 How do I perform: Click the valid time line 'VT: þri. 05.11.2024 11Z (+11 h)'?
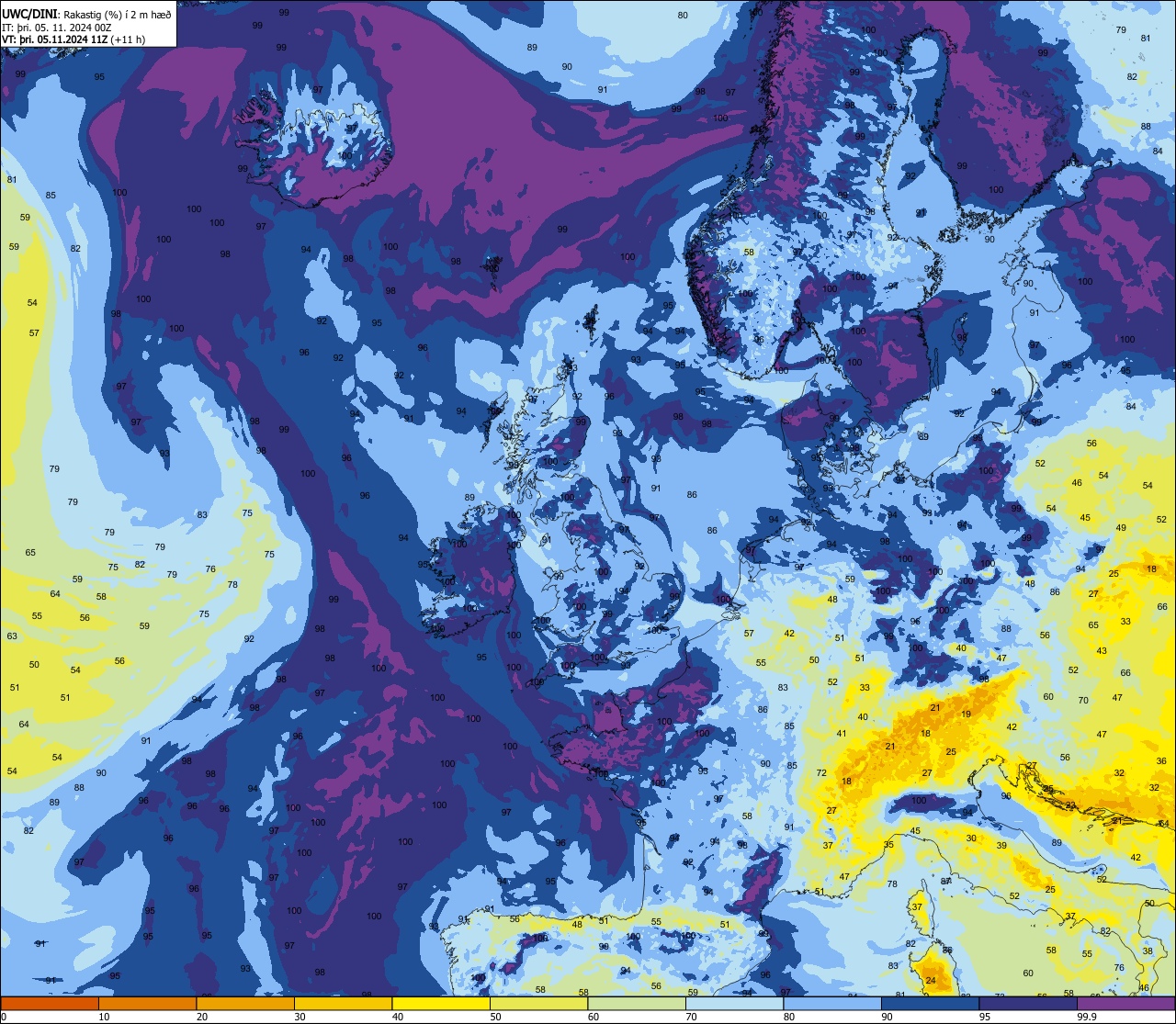tap(73, 39)
